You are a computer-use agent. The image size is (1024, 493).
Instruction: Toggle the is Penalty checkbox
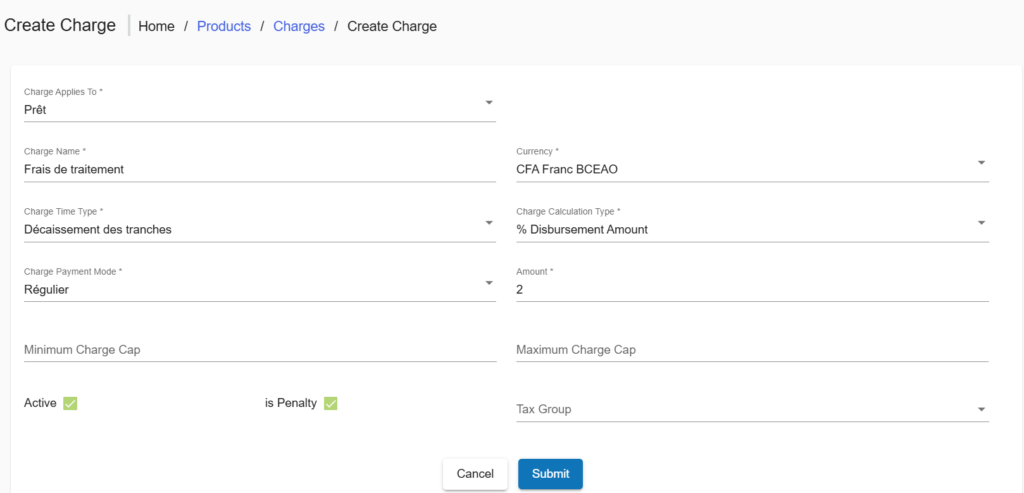(330, 403)
